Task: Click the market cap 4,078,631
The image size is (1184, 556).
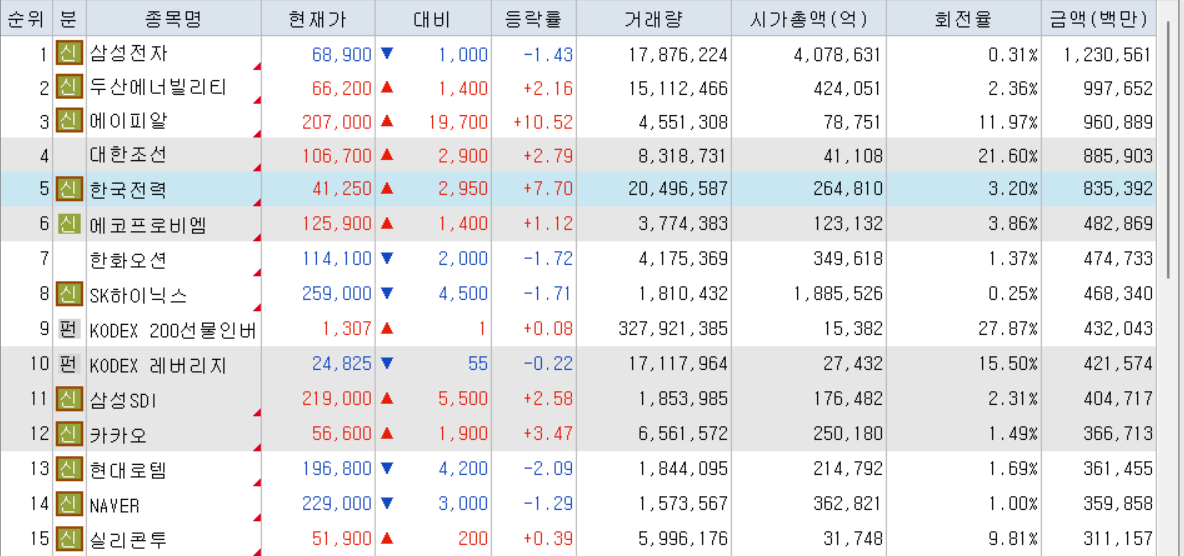Action: 837,54
